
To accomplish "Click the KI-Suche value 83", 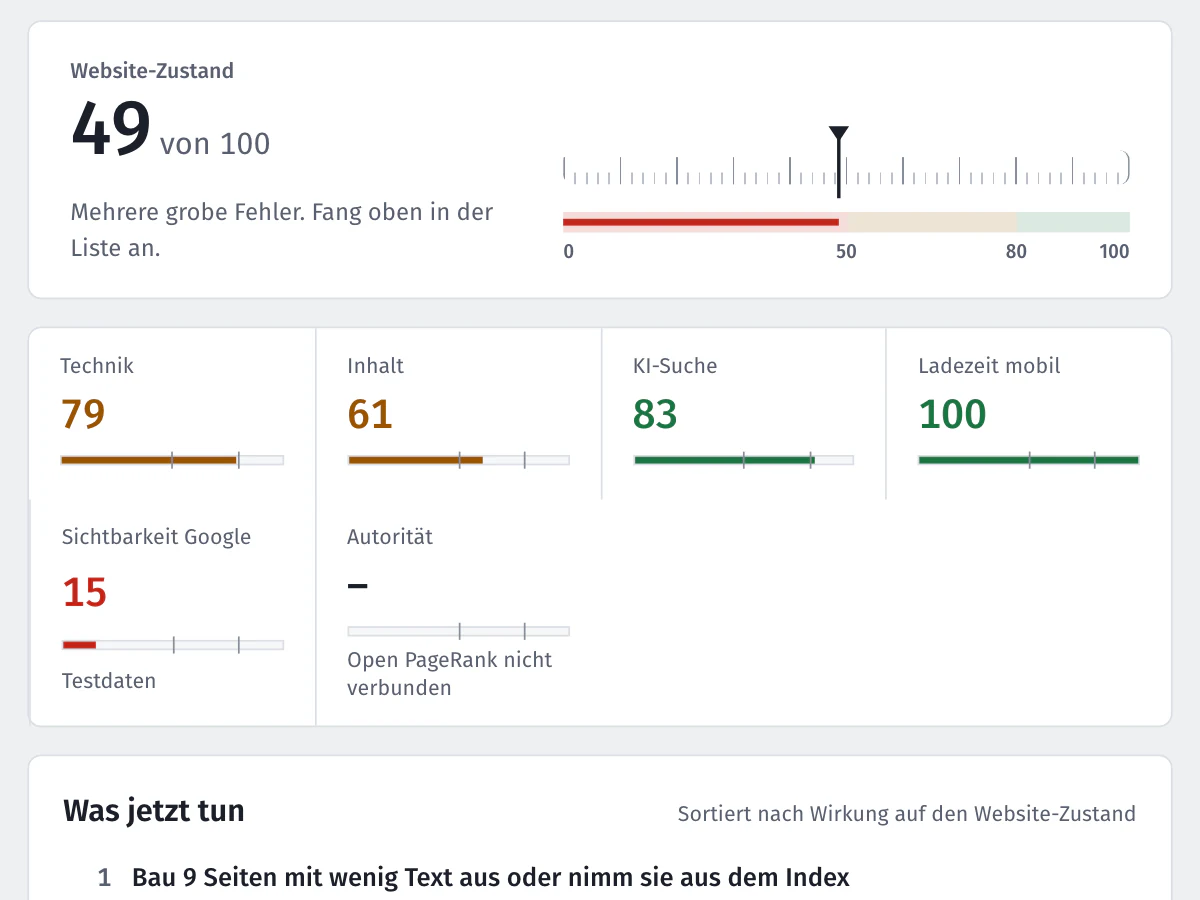I will pyautogui.click(x=655, y=414).
